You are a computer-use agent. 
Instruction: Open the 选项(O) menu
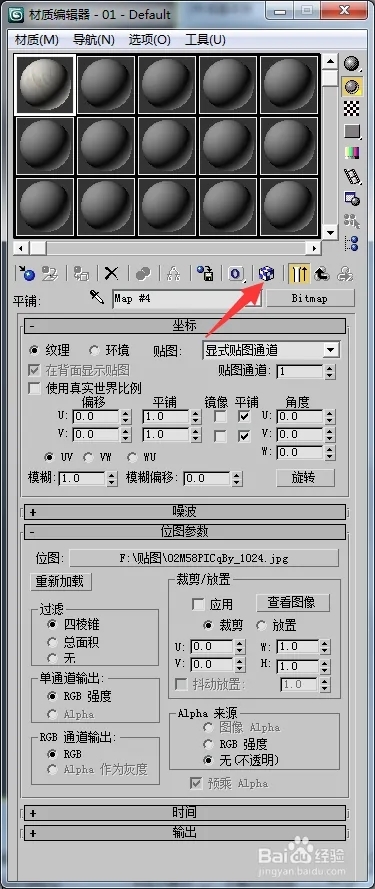pos(150,40)
